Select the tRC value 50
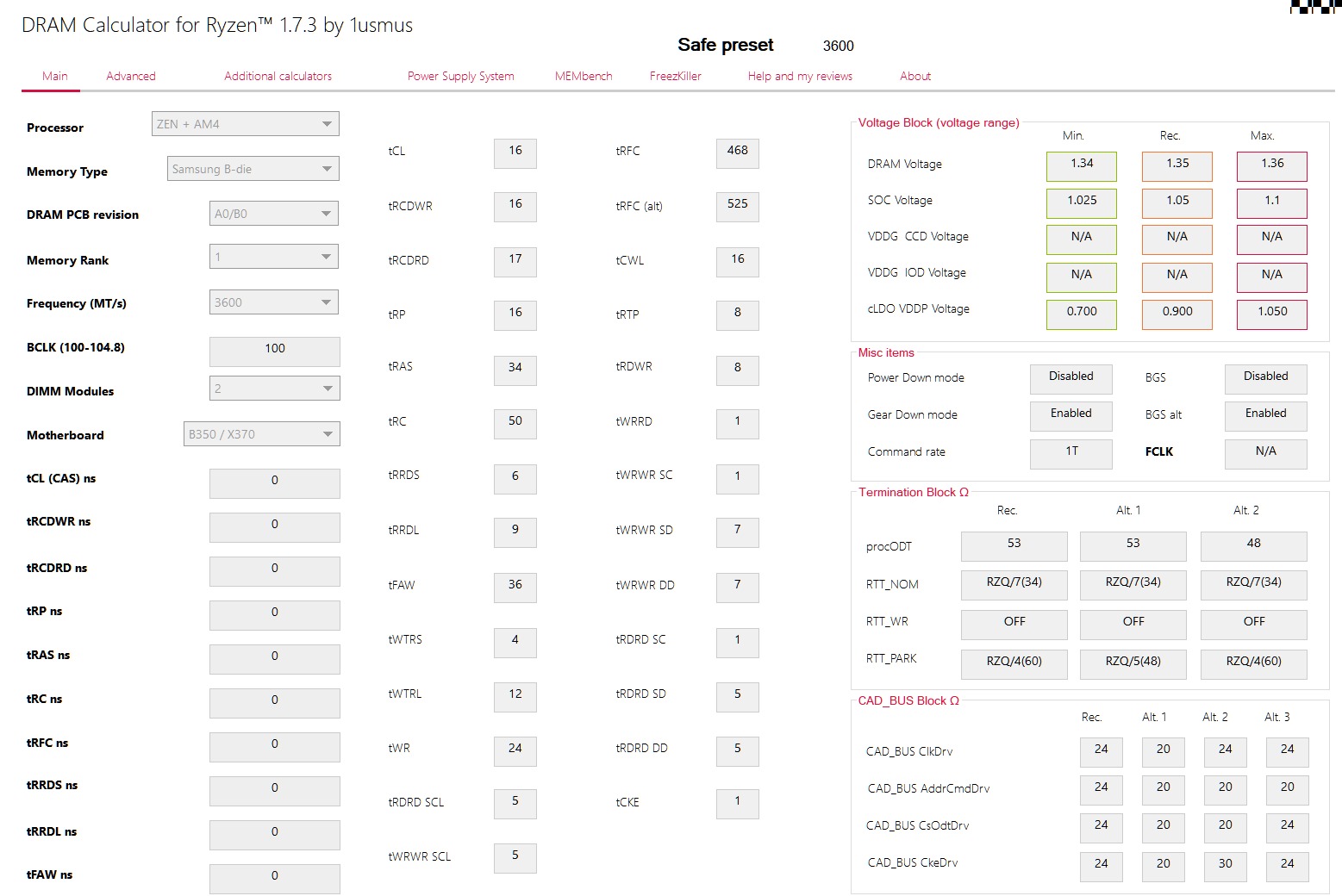 click(x=515, y=424)
